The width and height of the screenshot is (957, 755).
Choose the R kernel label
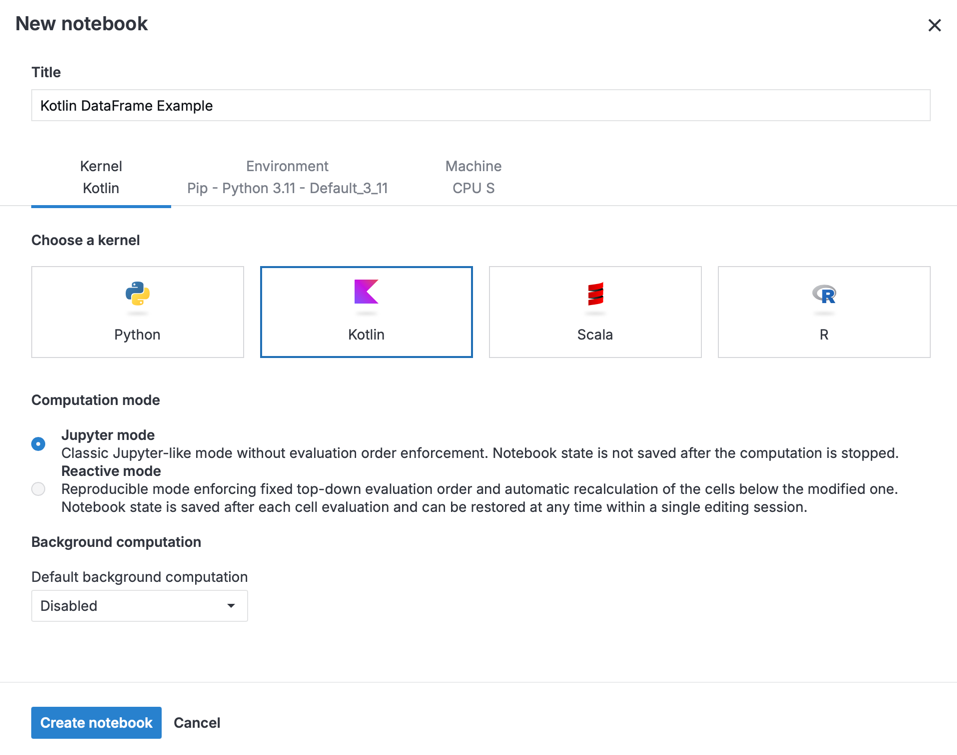point(824,335)
